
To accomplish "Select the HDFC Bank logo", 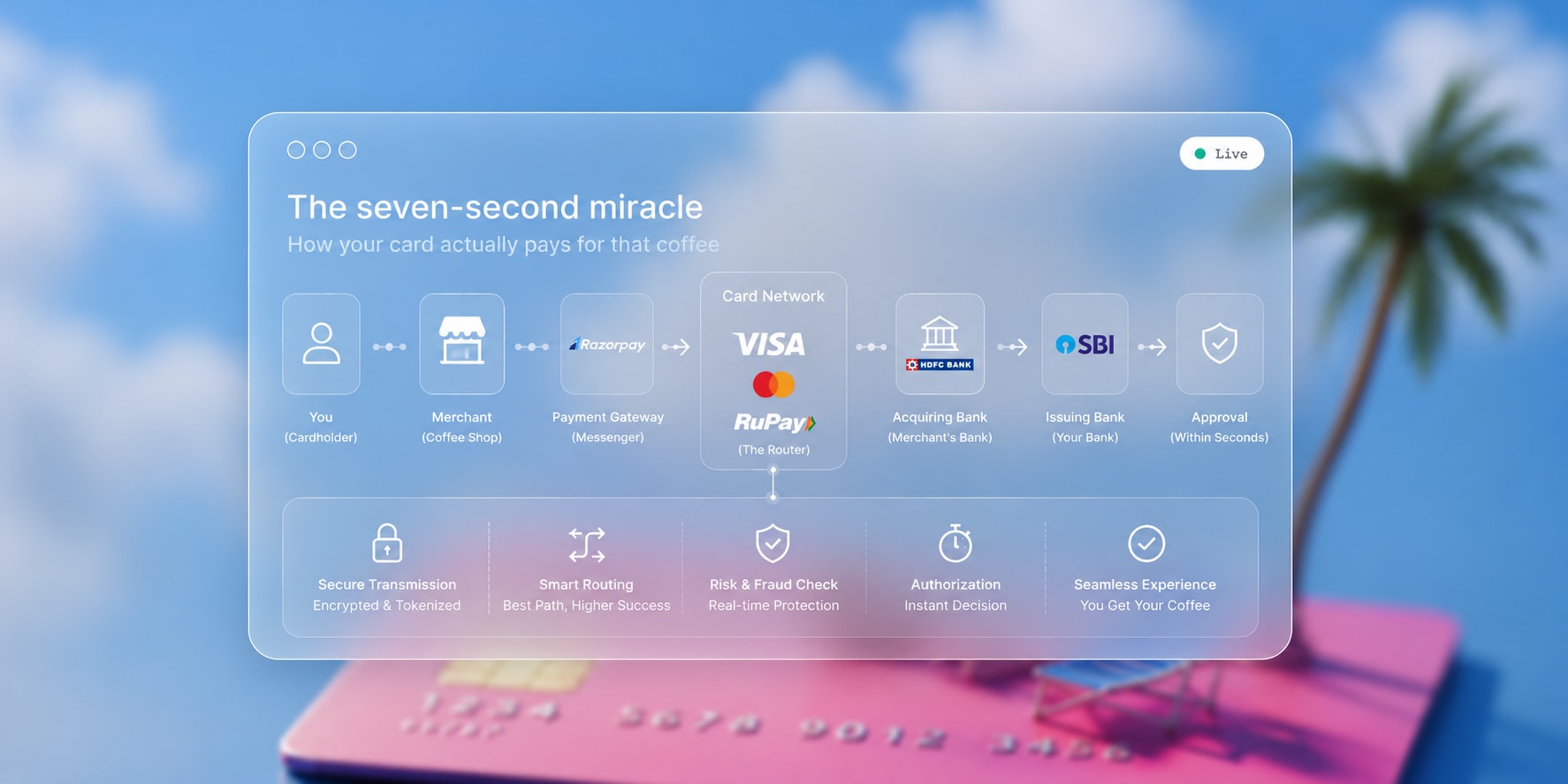I will (x=940, y=364).
